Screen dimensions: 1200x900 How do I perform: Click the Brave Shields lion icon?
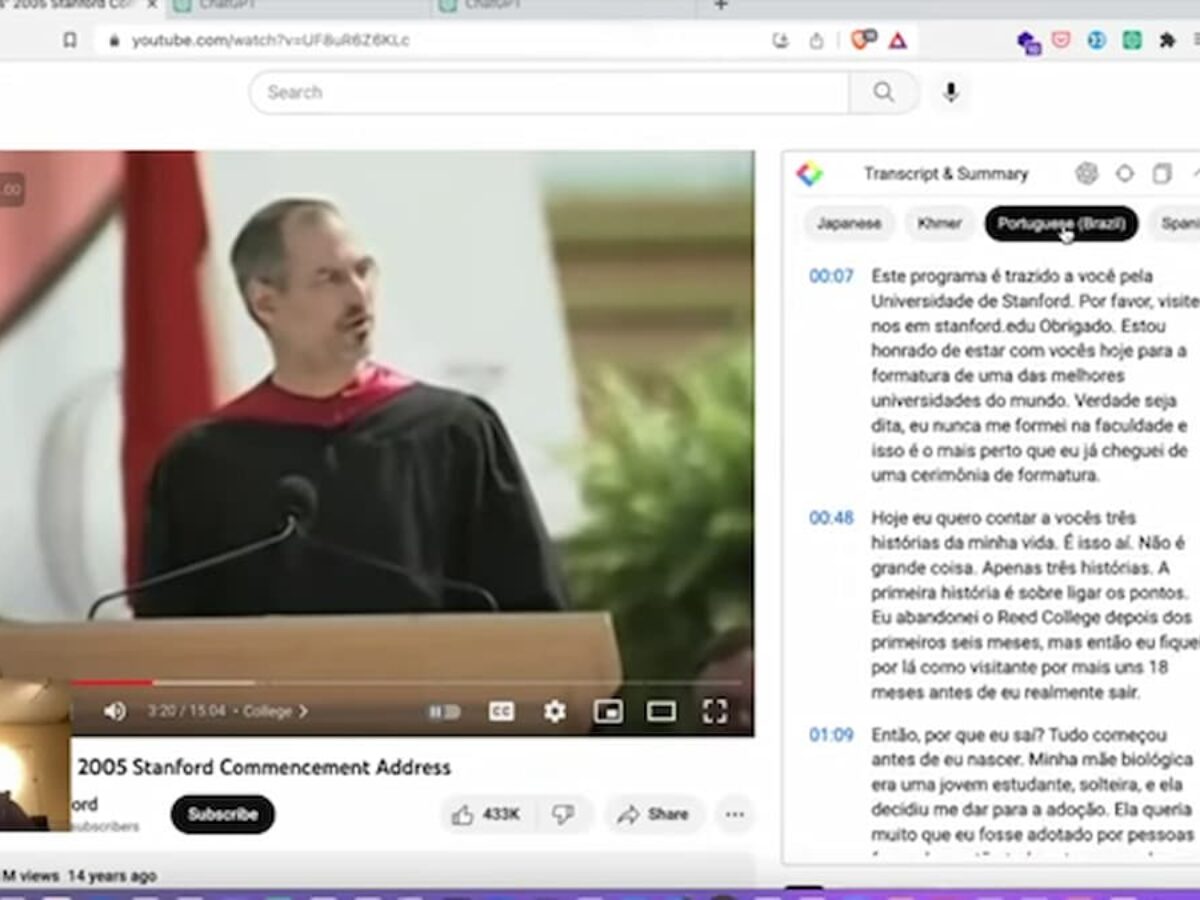coord(862,40)
